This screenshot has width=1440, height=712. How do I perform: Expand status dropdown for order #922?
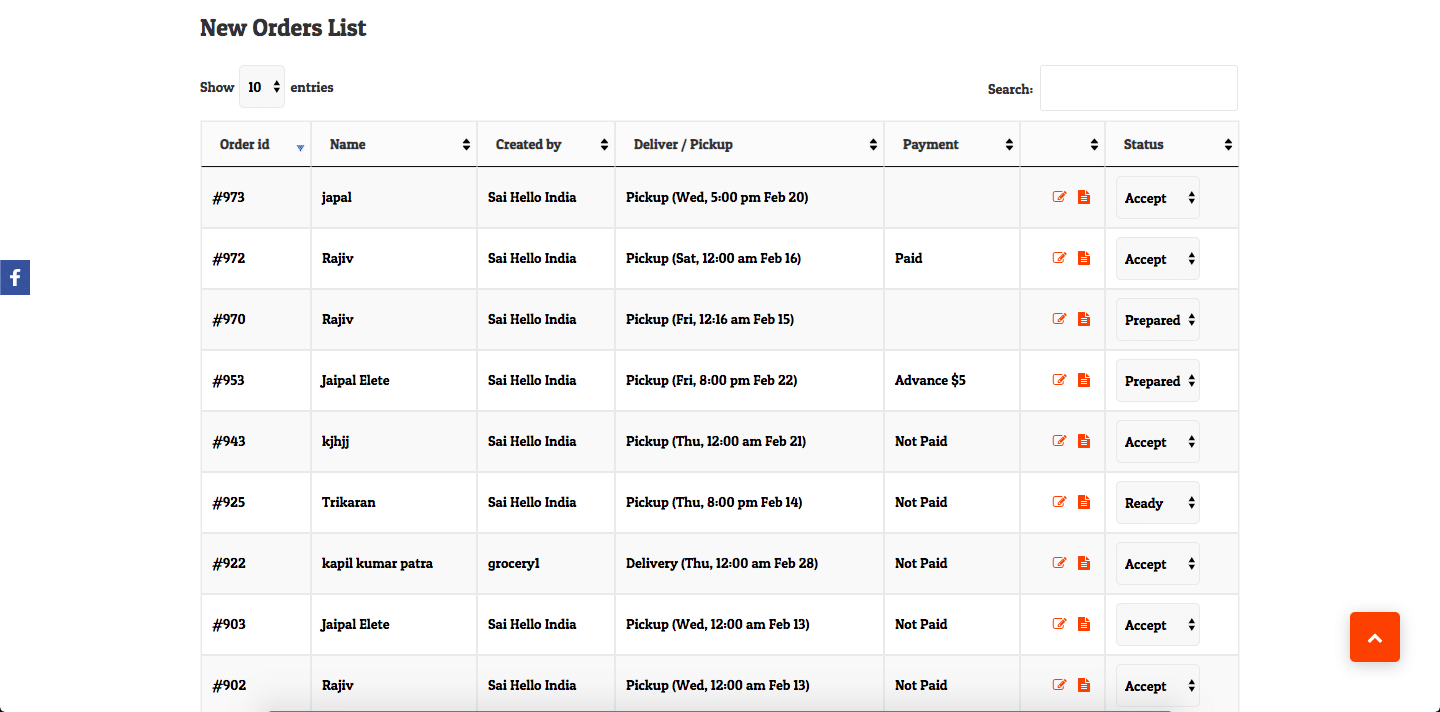(x=1157, y=564)
